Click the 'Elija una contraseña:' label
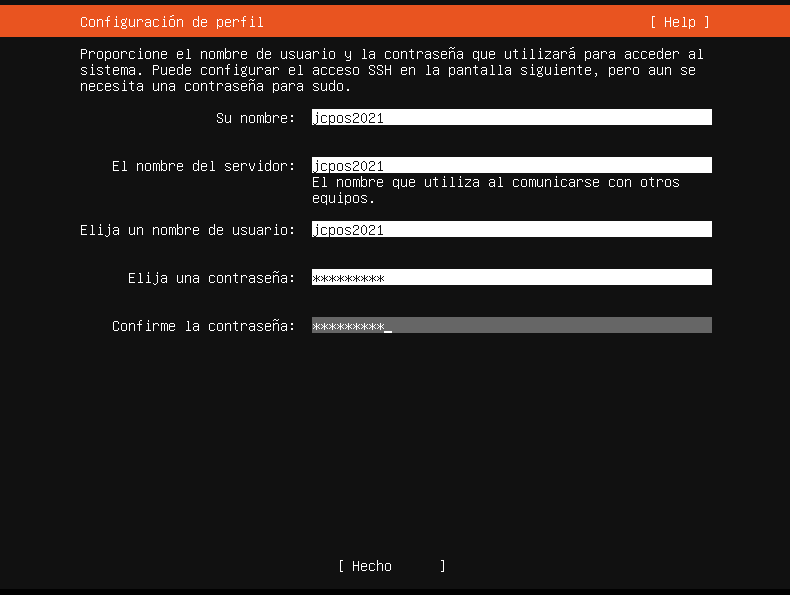This screenshot has height=595, width=790. point(211,278)
